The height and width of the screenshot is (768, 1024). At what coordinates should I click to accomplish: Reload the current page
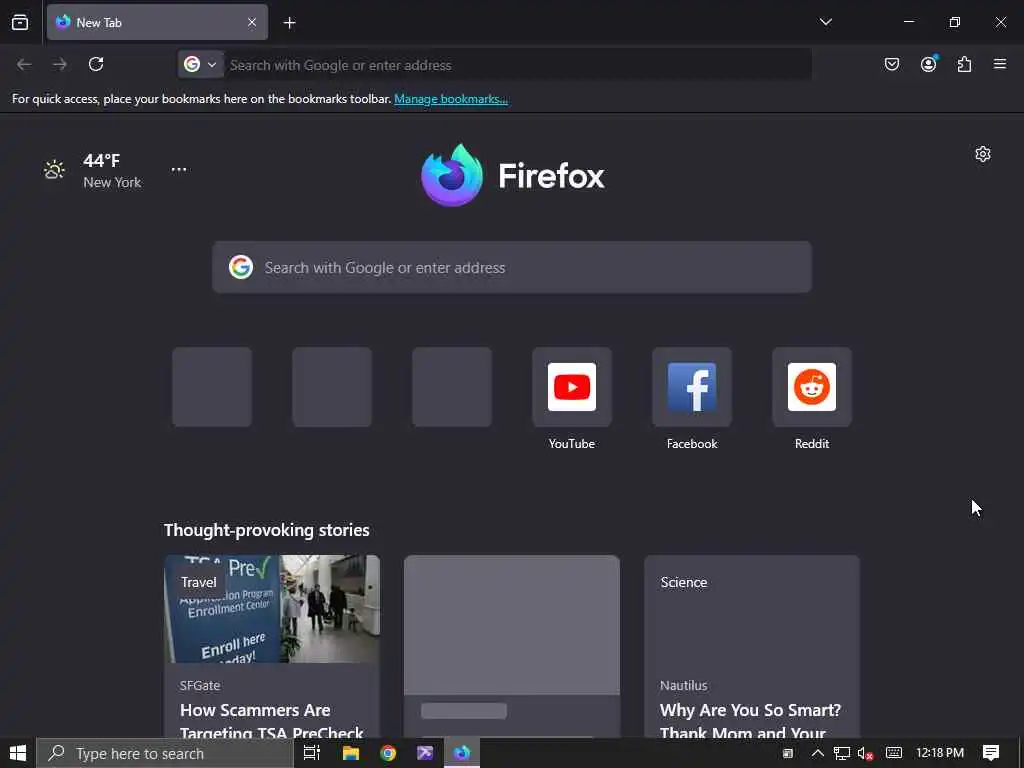tap(96, 64)
